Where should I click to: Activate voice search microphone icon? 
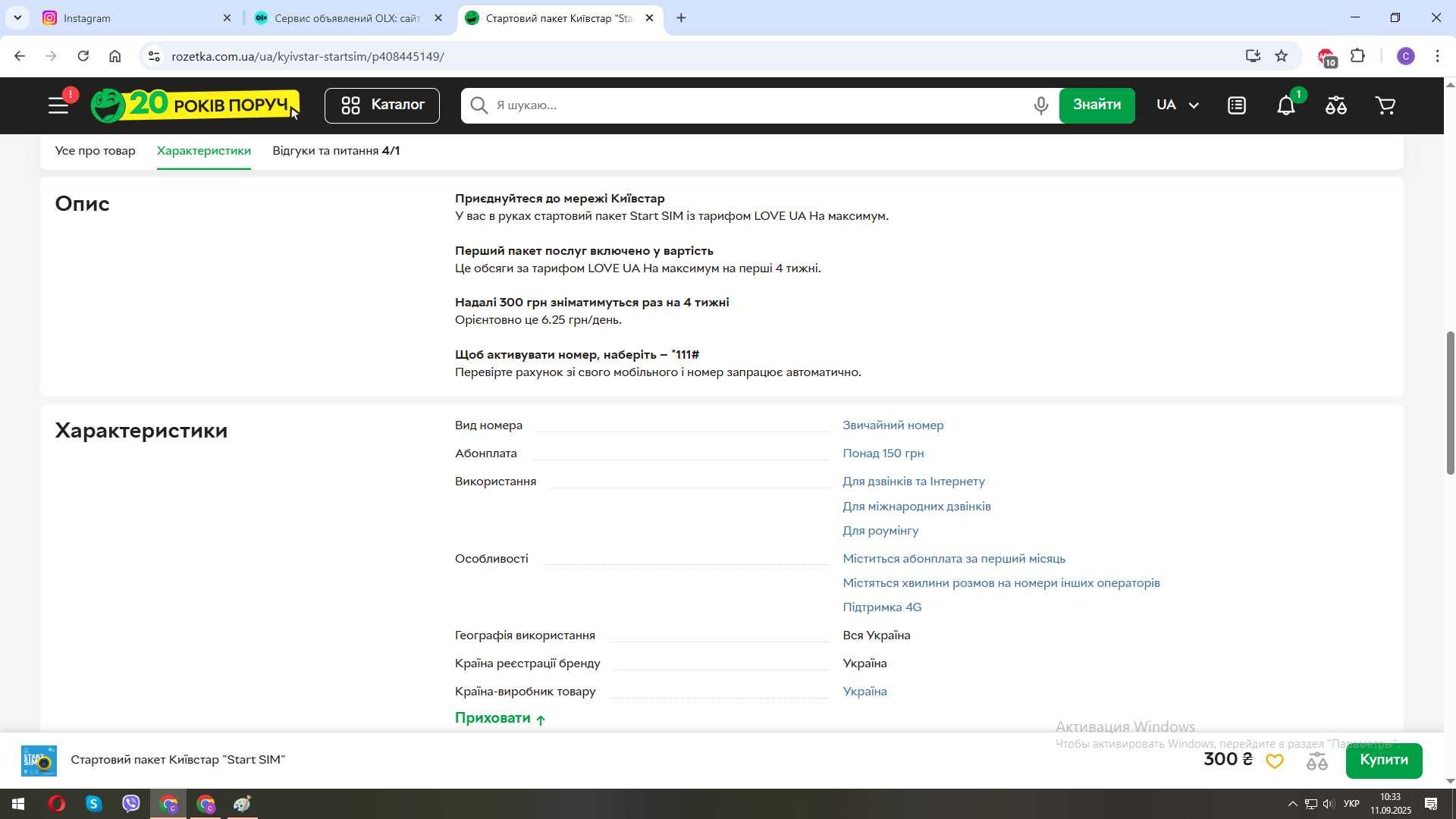[x=1040, y=105]
